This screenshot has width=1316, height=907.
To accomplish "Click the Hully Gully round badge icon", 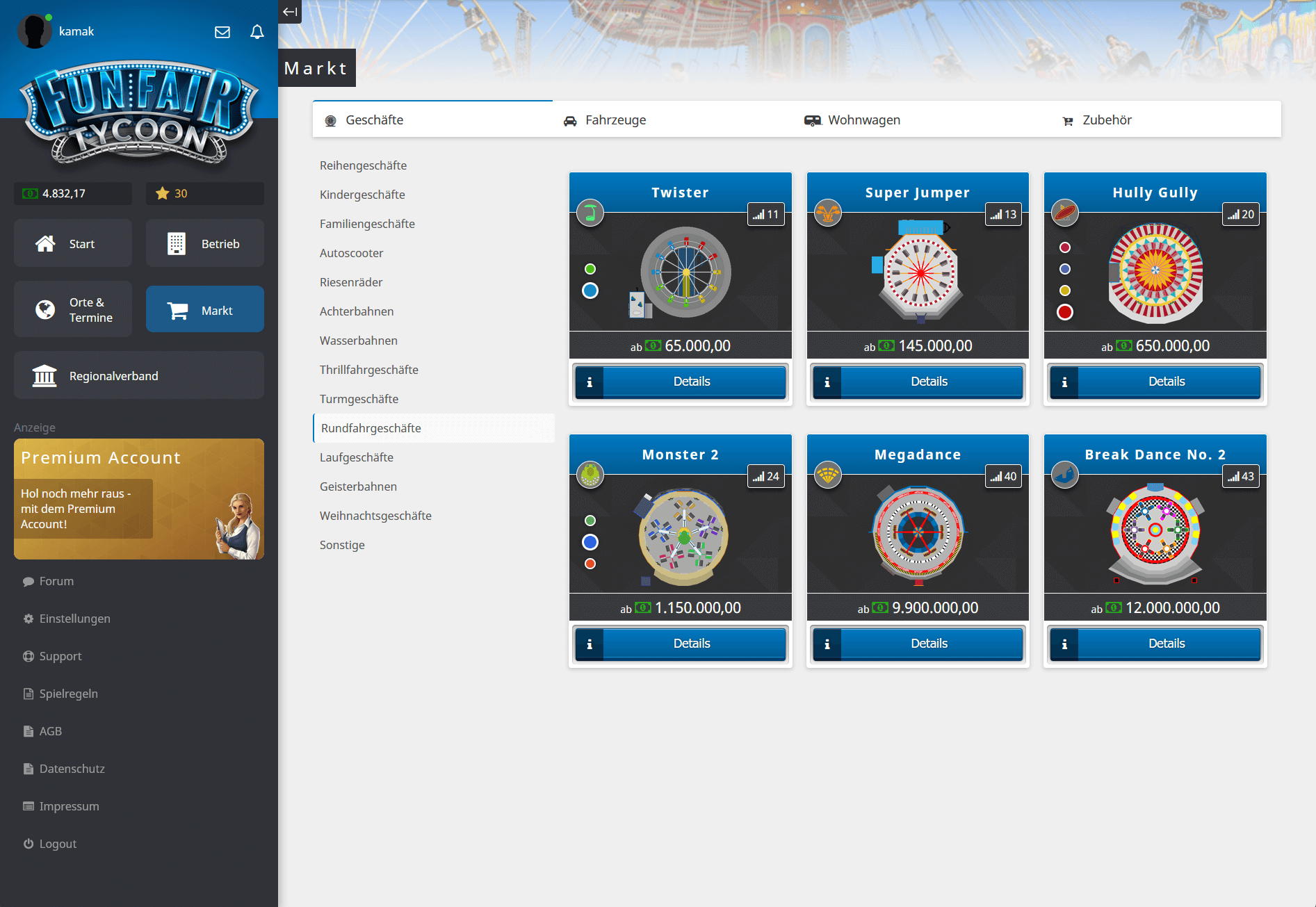I will click(x=1065, y=213).
